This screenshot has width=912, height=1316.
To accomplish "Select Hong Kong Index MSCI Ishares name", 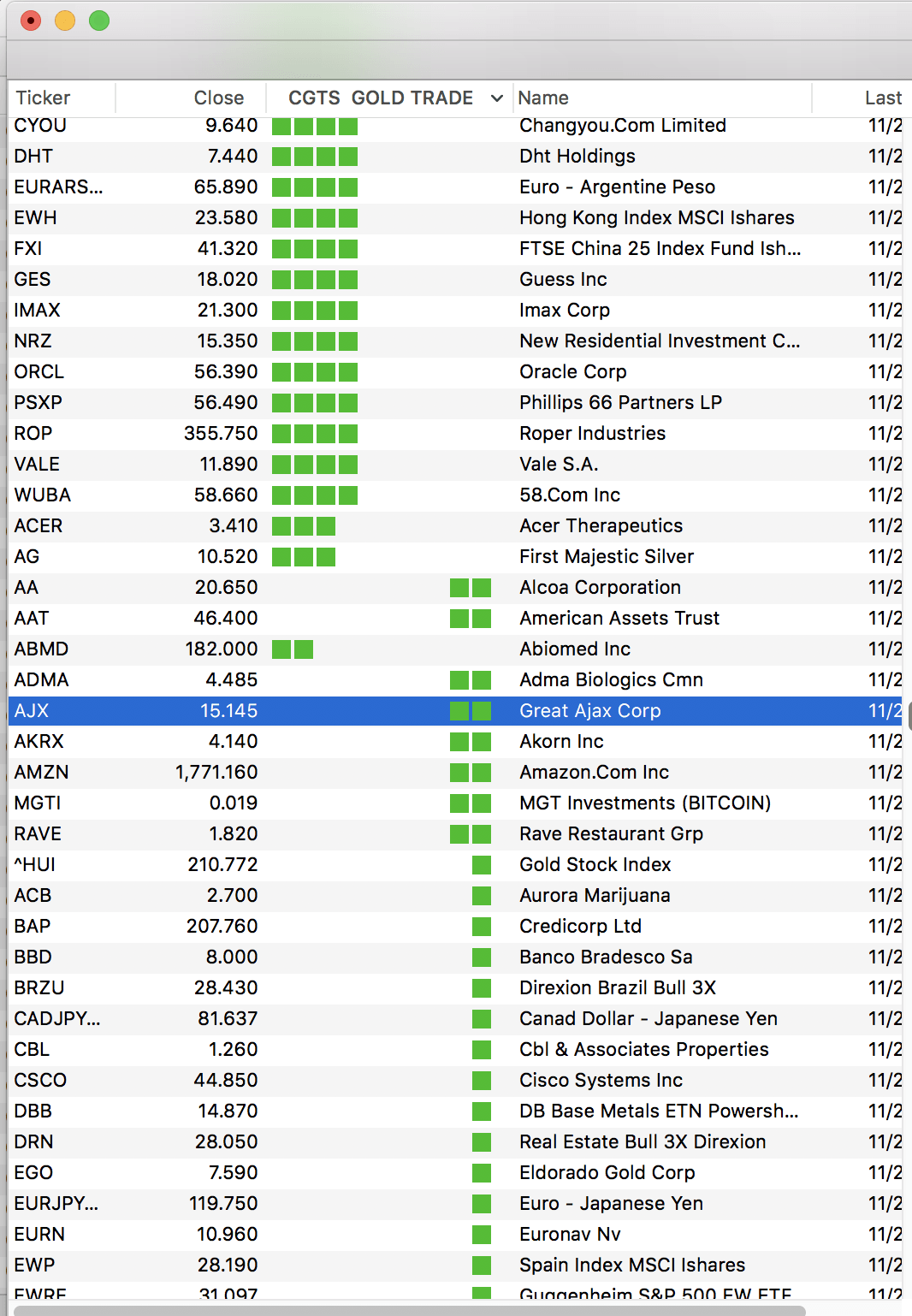I will pos(656,218).
